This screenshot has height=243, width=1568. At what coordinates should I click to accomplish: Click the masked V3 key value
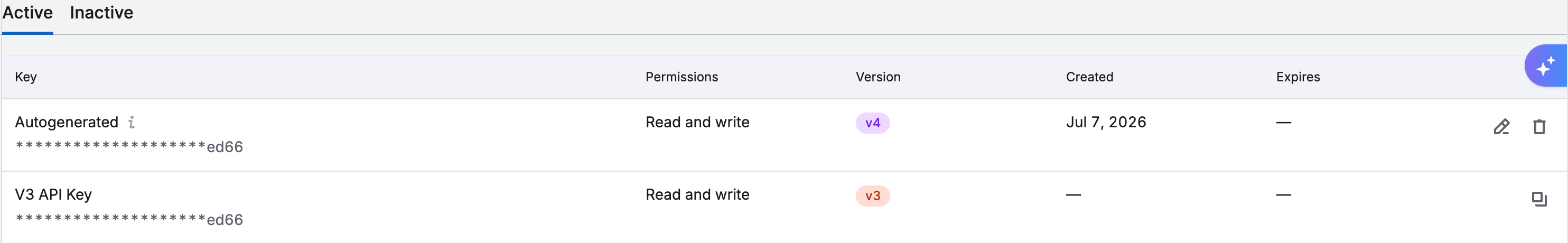click(128, 220)
